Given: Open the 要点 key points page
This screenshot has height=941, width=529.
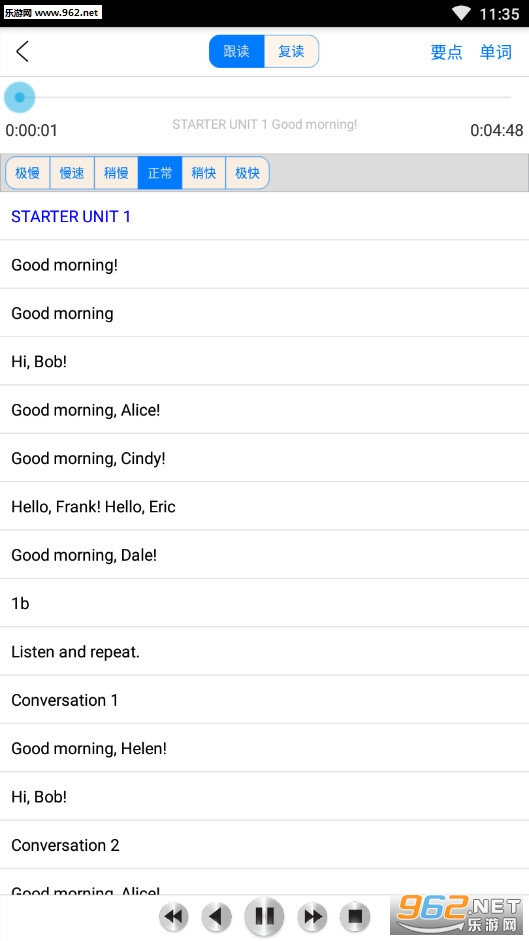Looking at the screenshot, I should point(447,52).
